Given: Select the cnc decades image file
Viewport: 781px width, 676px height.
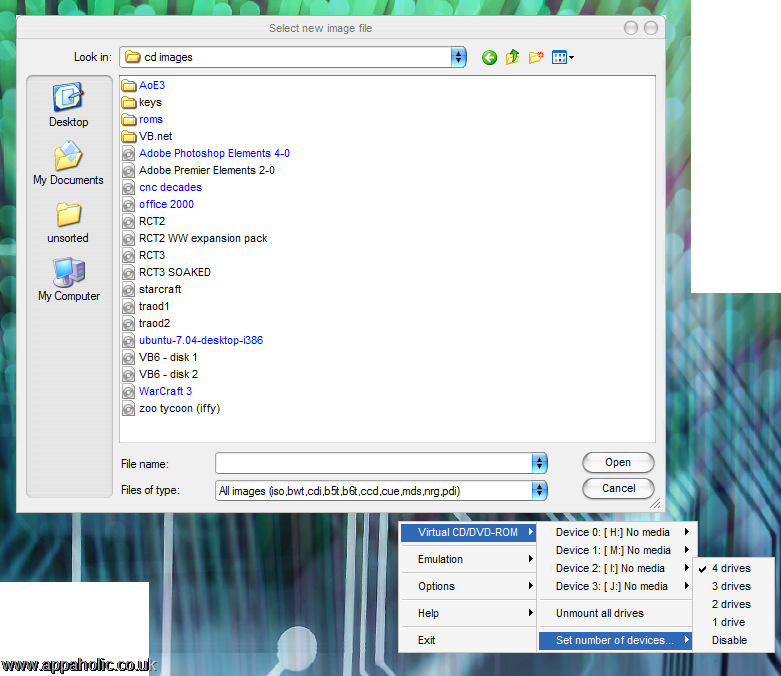Looking at the screenshot, I should 162,187.
